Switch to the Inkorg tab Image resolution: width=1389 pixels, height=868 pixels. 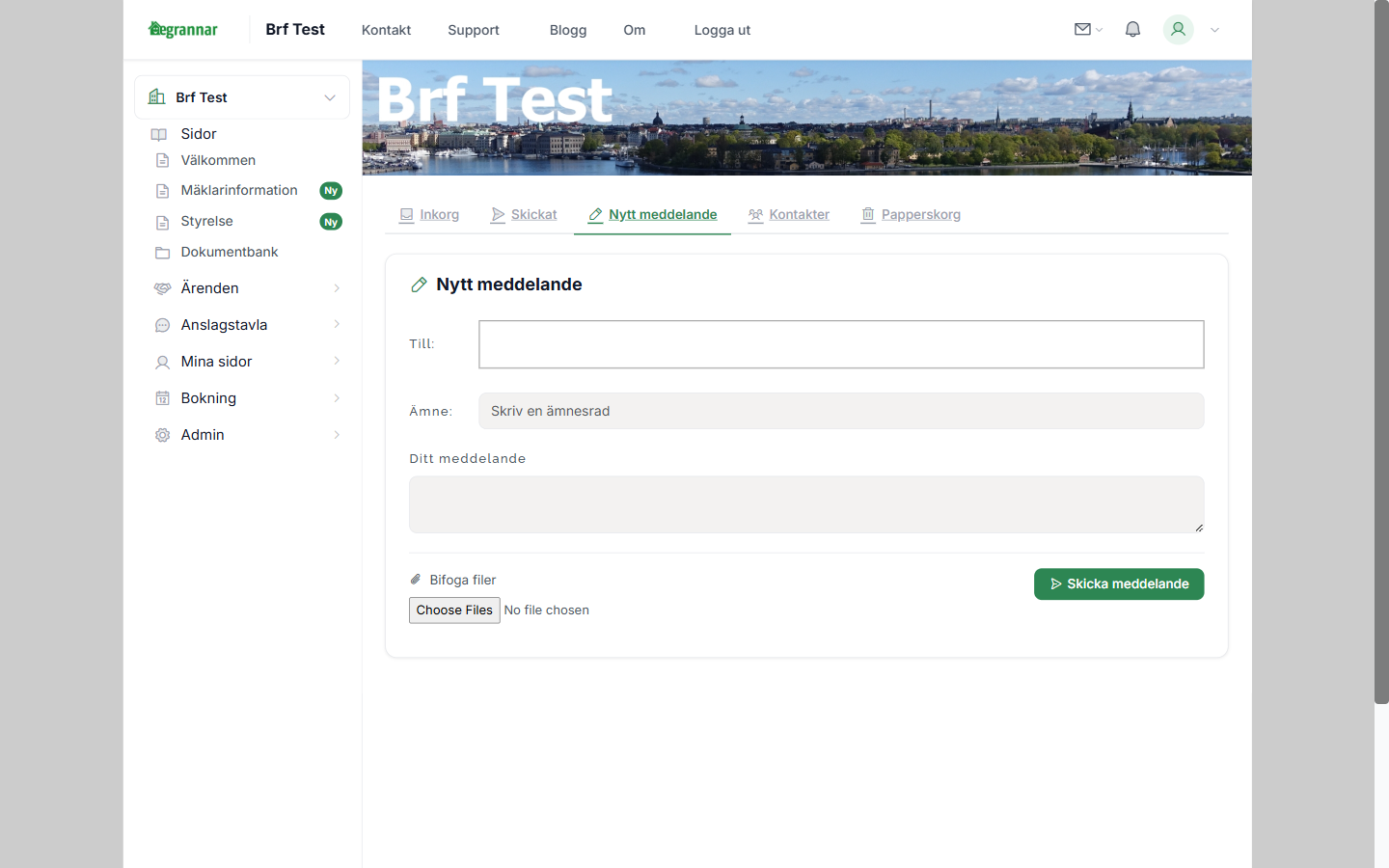(429, 214)
